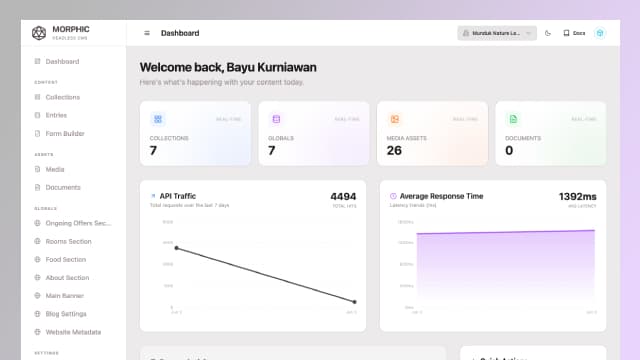Image resolution: width=640 pixels, height=360 pixels.
Task: Click globe icon beside Main Banner
Action: (x=38, y=296)
